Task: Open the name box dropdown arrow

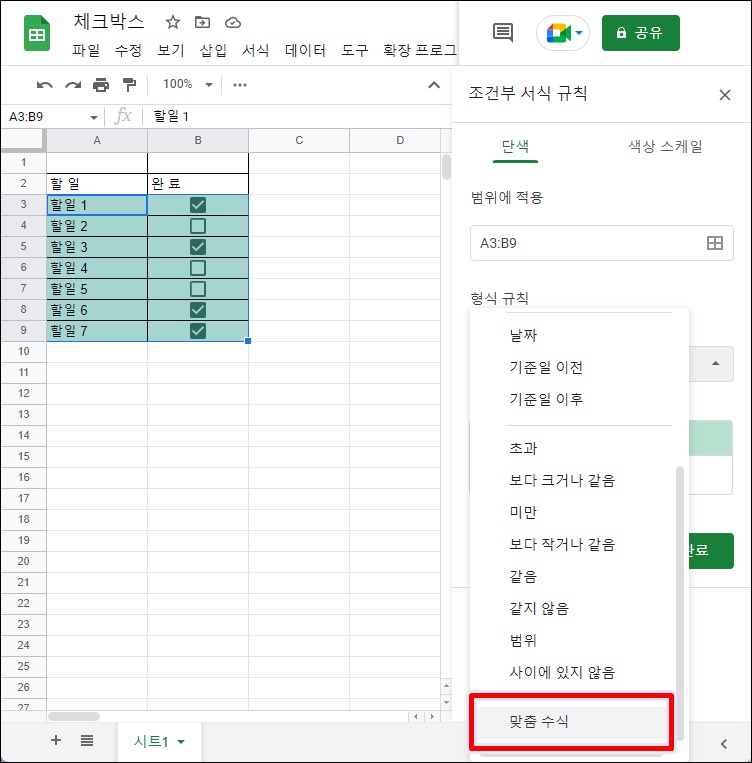Action: point(93,117)
